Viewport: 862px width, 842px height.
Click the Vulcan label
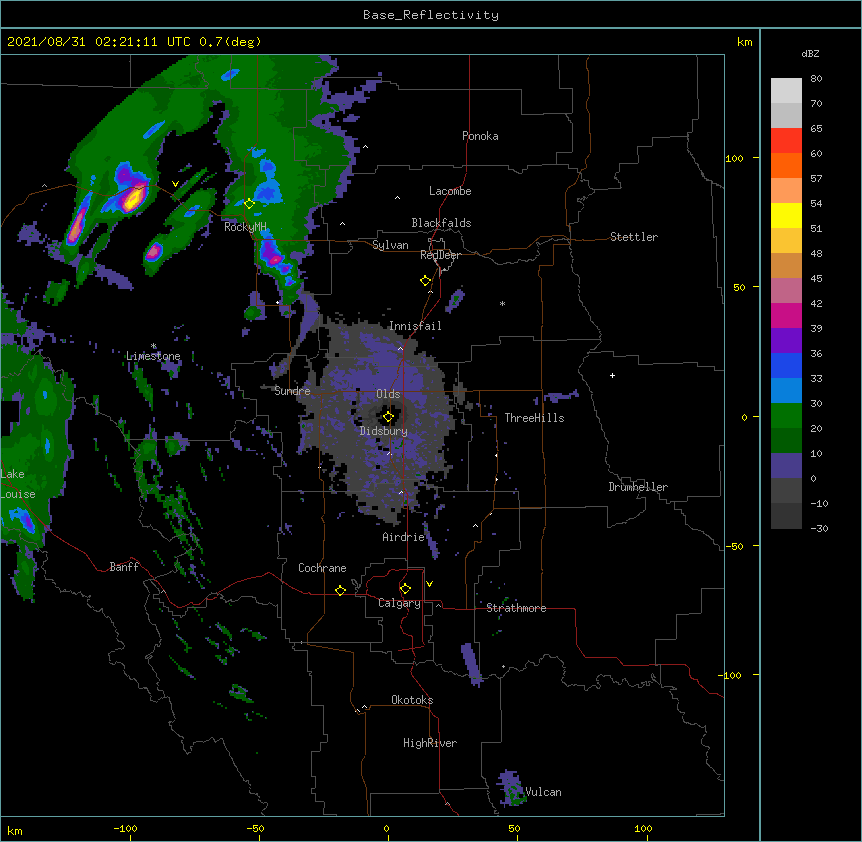(543, 792)
